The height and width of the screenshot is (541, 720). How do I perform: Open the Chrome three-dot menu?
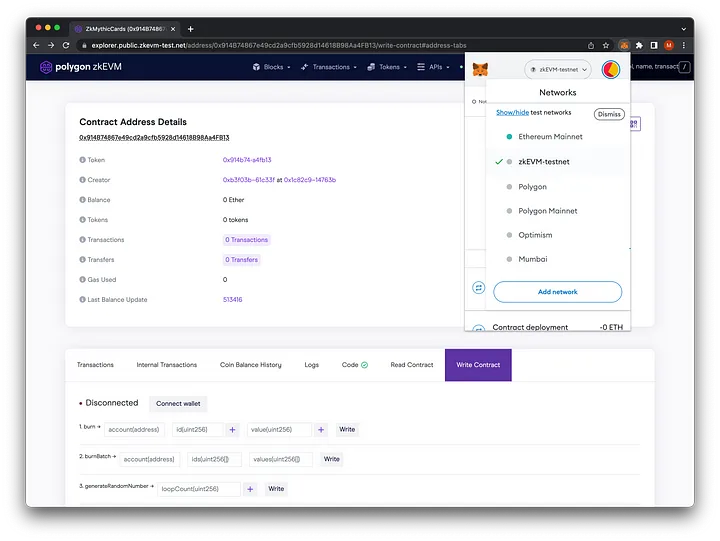coord(684,45)
